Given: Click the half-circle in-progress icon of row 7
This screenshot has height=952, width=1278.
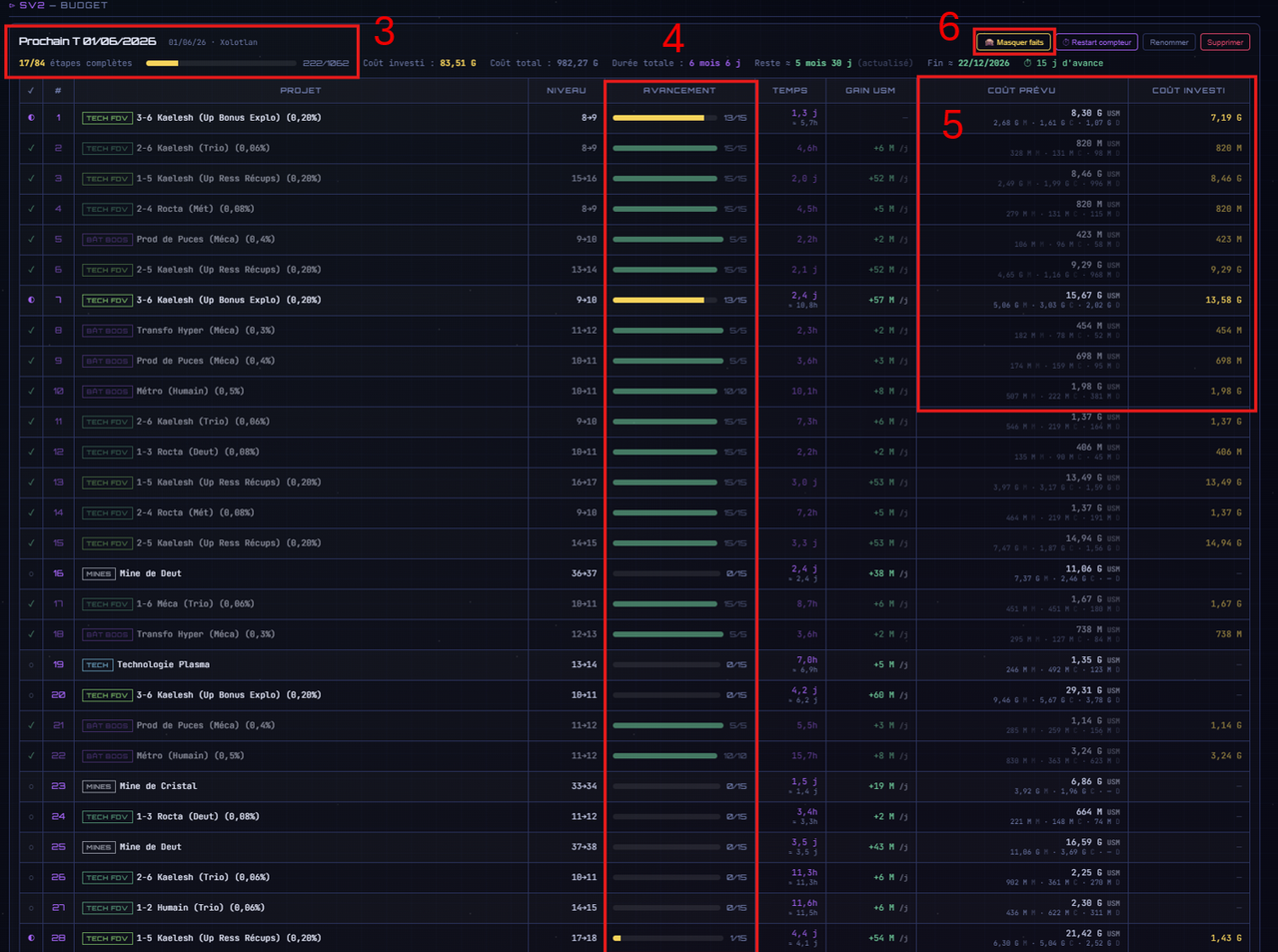Looking at the screenshot, I should click(x=31, y=300).
